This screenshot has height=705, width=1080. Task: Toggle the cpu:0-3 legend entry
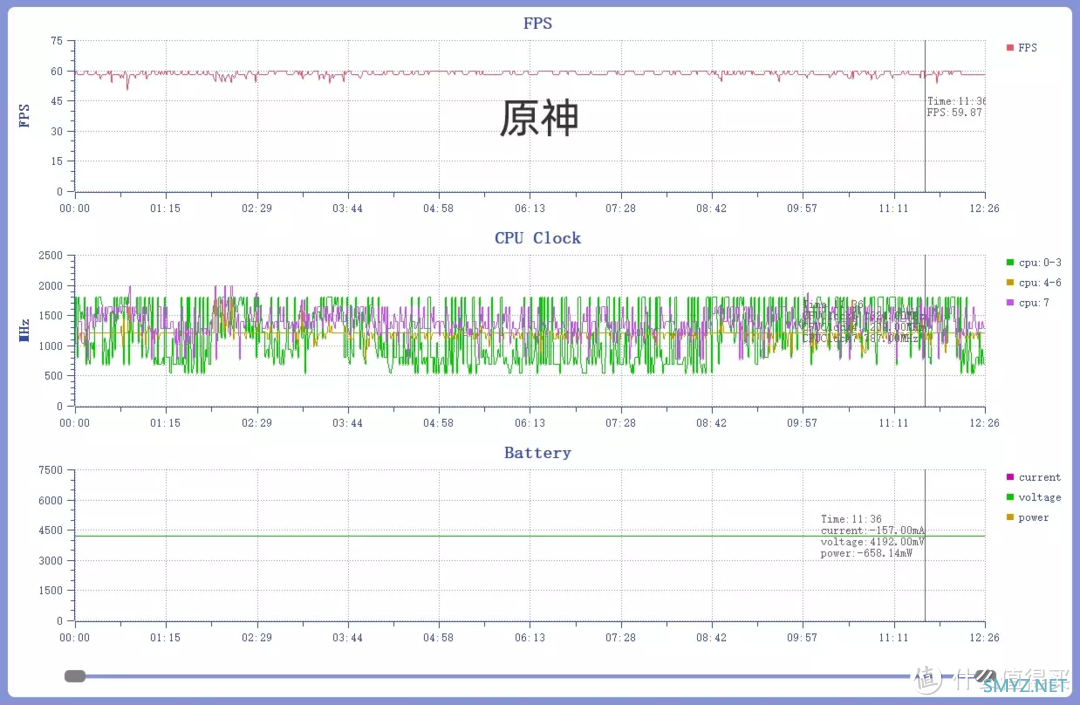tap(1033, 262)
